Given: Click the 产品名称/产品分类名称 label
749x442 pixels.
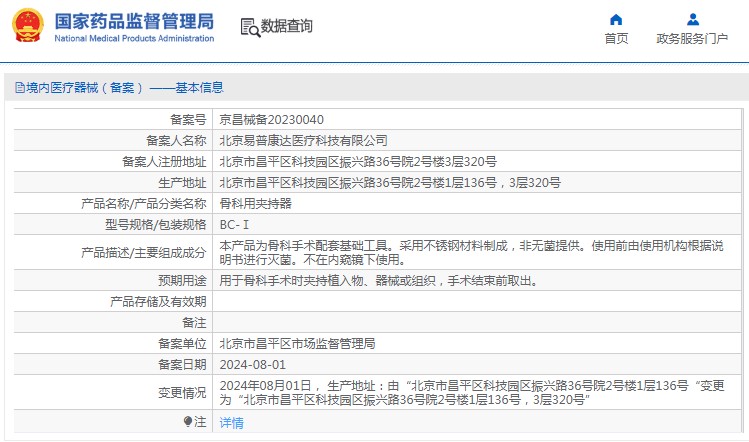Looking at the screenshot, I should pos(144,204).
